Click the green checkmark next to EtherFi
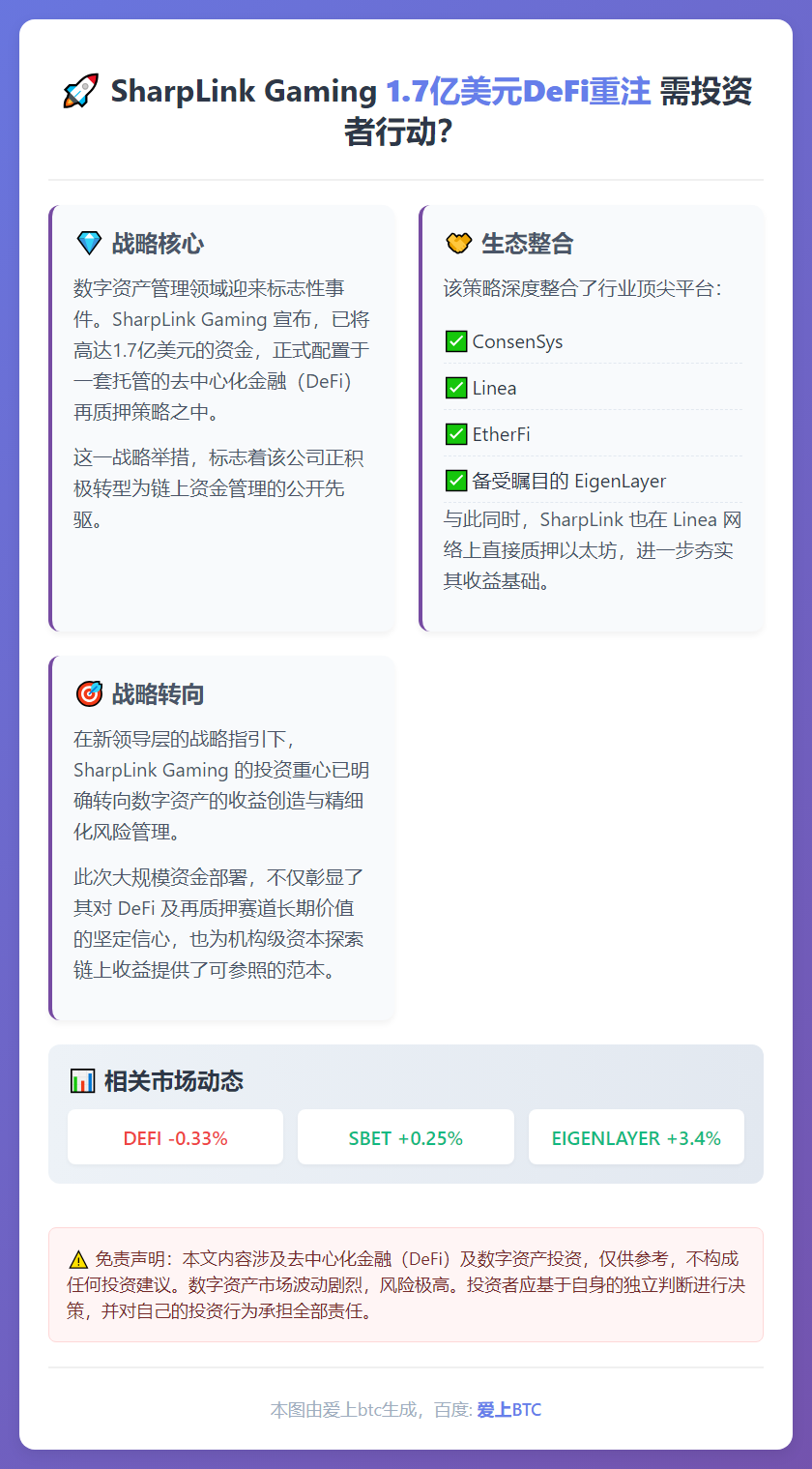Image resolution: width=812 pixels, height=1469 pixels. click(456, 434)
